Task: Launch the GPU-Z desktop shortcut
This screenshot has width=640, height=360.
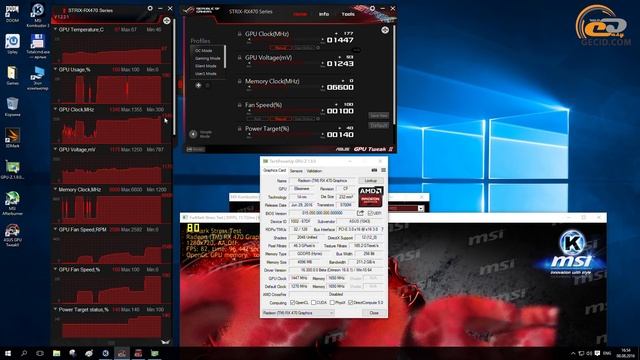Action: [12, 170]
